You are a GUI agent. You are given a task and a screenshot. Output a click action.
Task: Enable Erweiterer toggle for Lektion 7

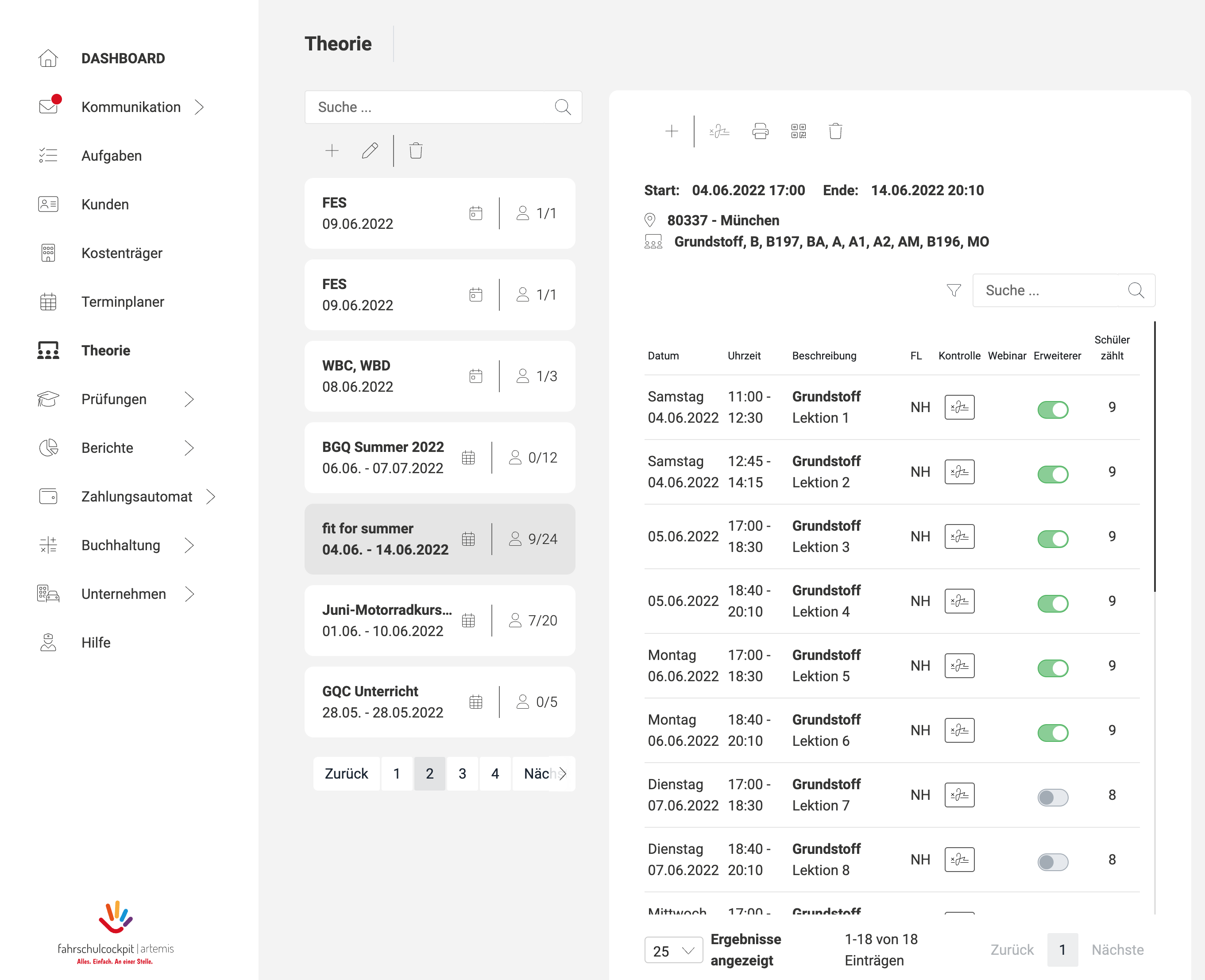(x=1053, y=797)
